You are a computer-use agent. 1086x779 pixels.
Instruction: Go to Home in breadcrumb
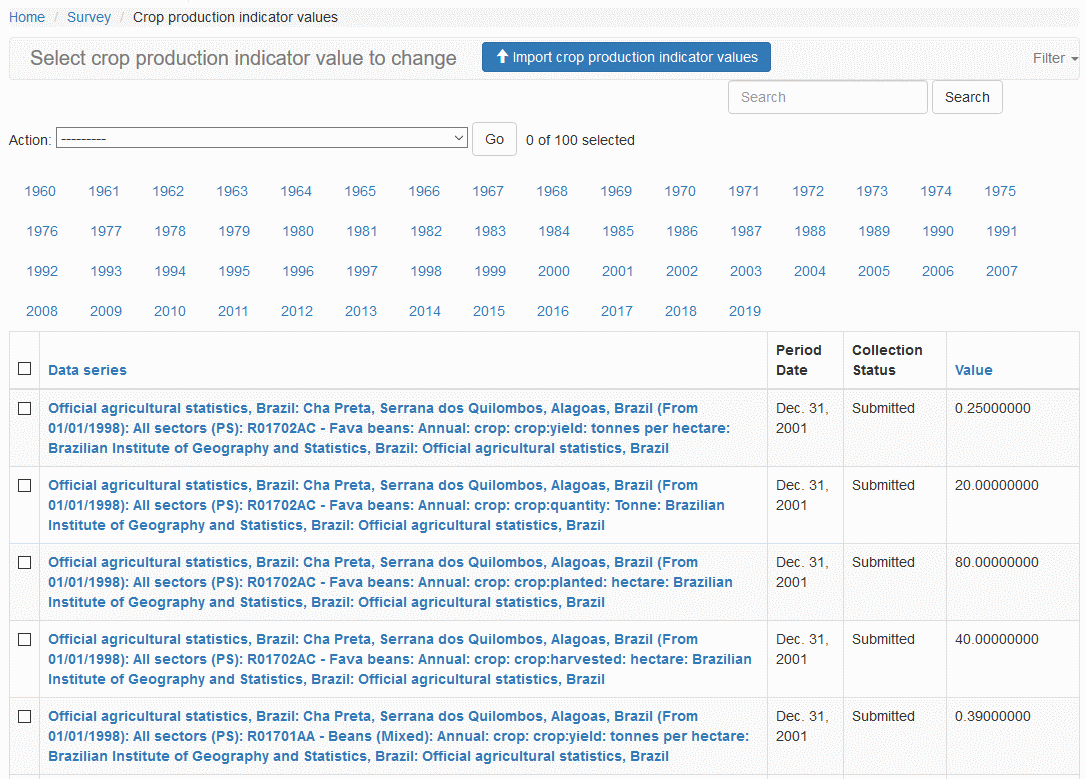click(x=27, y=17)
